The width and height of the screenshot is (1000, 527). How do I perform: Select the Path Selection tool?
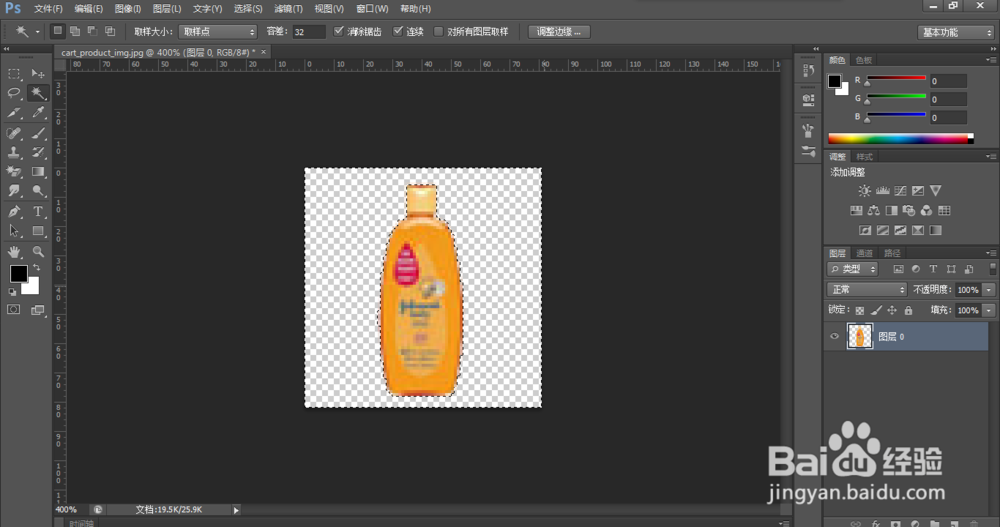[13, 231]
